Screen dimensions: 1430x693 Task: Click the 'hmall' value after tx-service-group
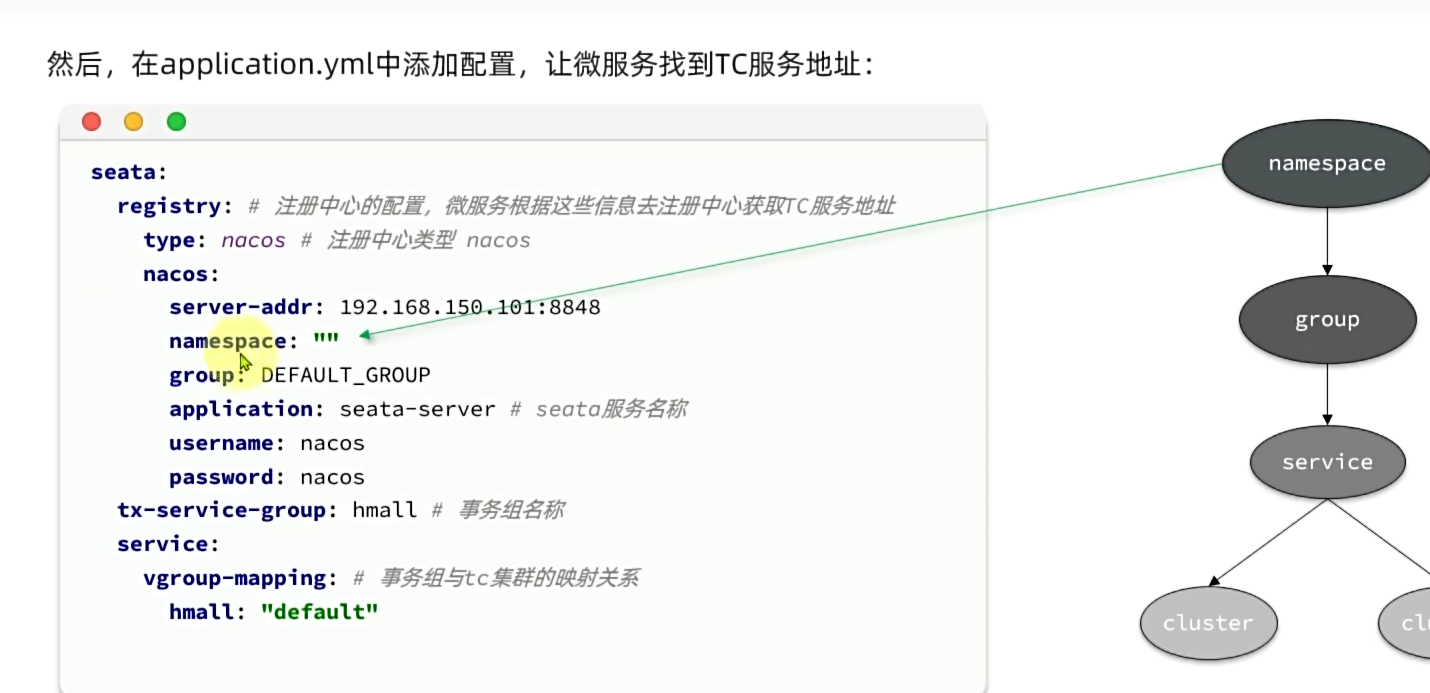click(384, 510)
